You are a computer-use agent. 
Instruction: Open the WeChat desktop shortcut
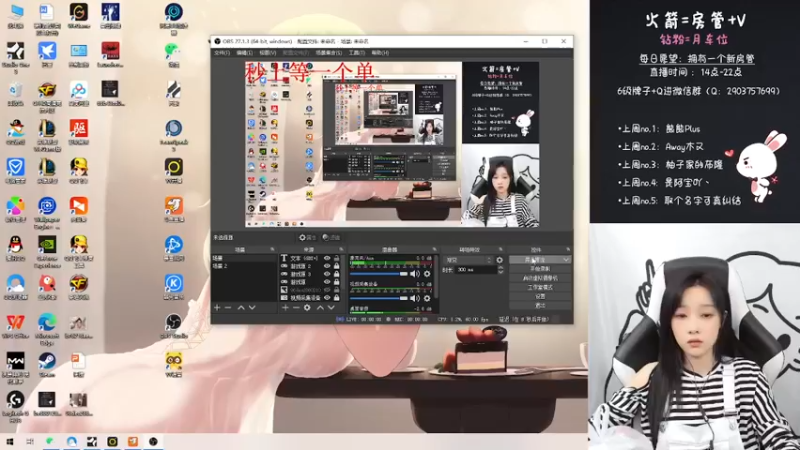tap(173, 55)
